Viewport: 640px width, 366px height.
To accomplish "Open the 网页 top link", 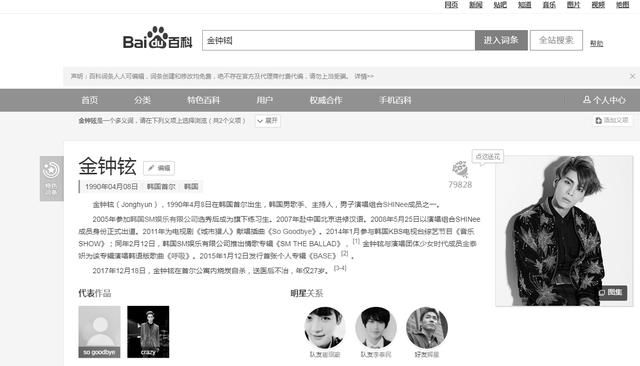I will [451, 4].
